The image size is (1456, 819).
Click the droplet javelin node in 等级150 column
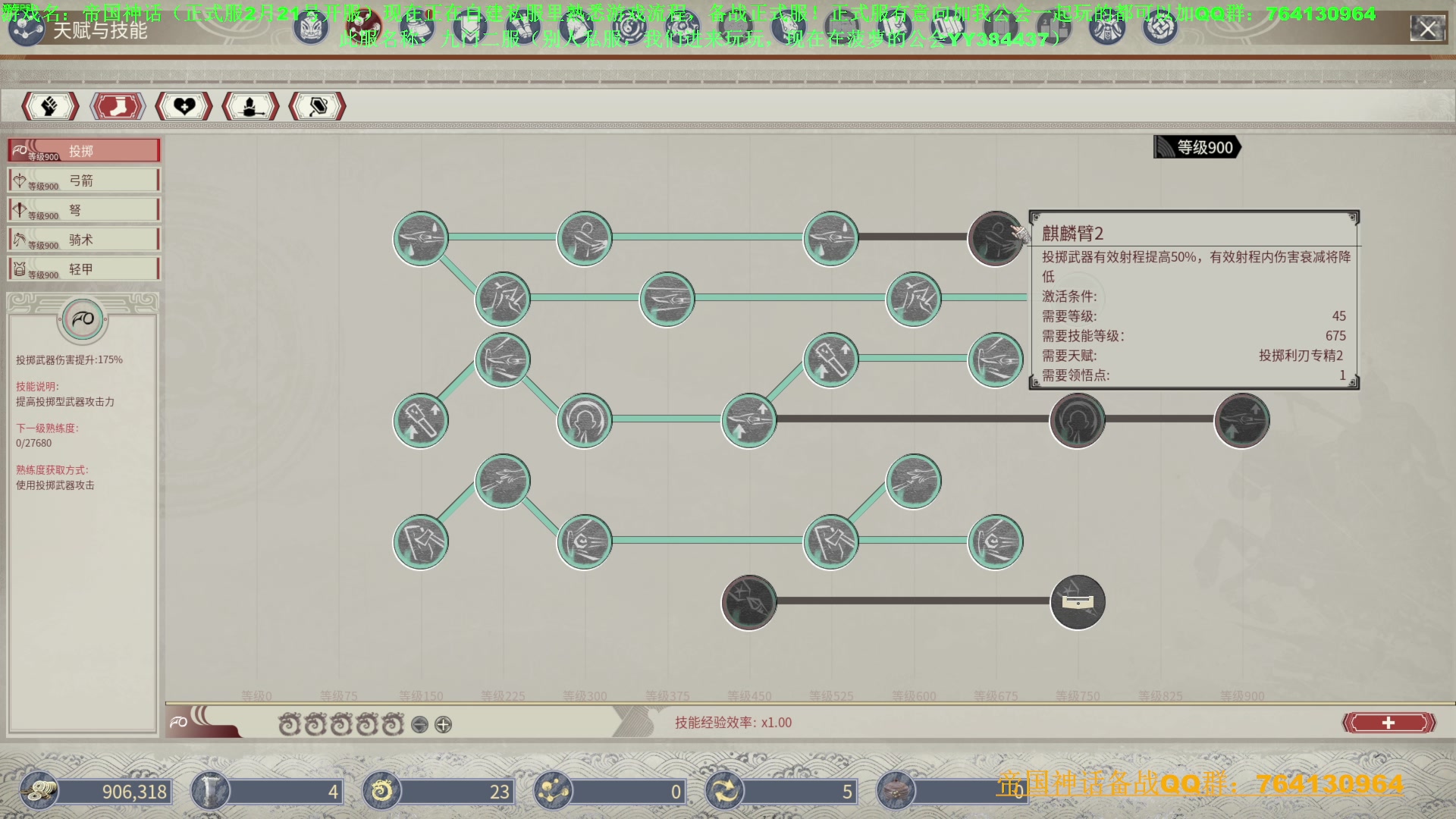point(420,239)
